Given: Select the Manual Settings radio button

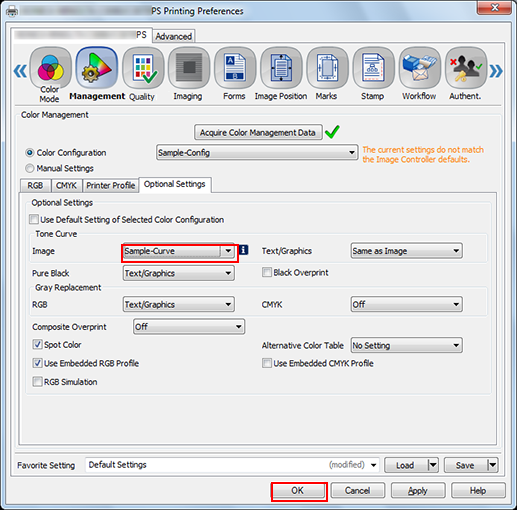Looking at the screenshot, I should (30, 168).
